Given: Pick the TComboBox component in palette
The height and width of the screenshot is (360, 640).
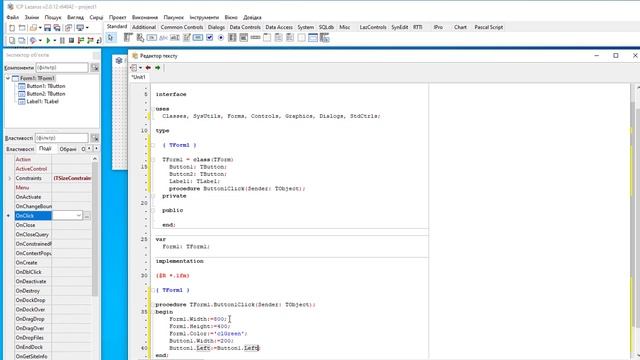Looking at the screenshot, I should (244, 38).
